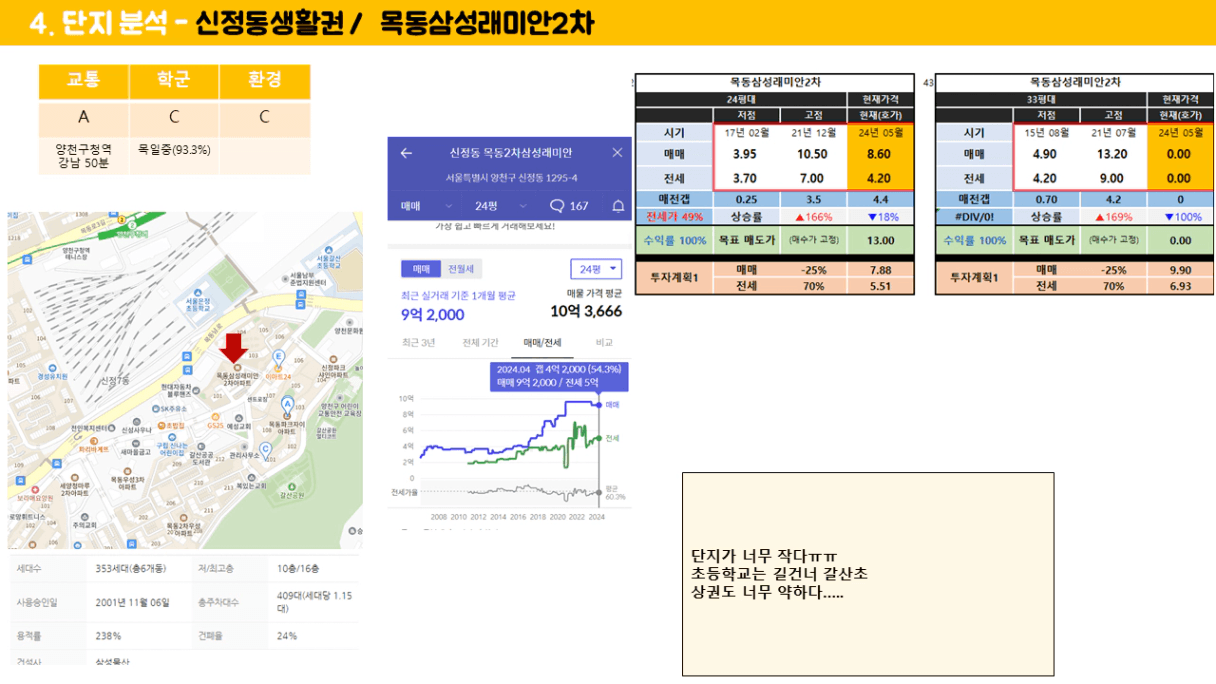Viewport: 1216px width, 684px height.
Task: Click the 2024.04 chart tooltip
Action: (x=560, y=375)
